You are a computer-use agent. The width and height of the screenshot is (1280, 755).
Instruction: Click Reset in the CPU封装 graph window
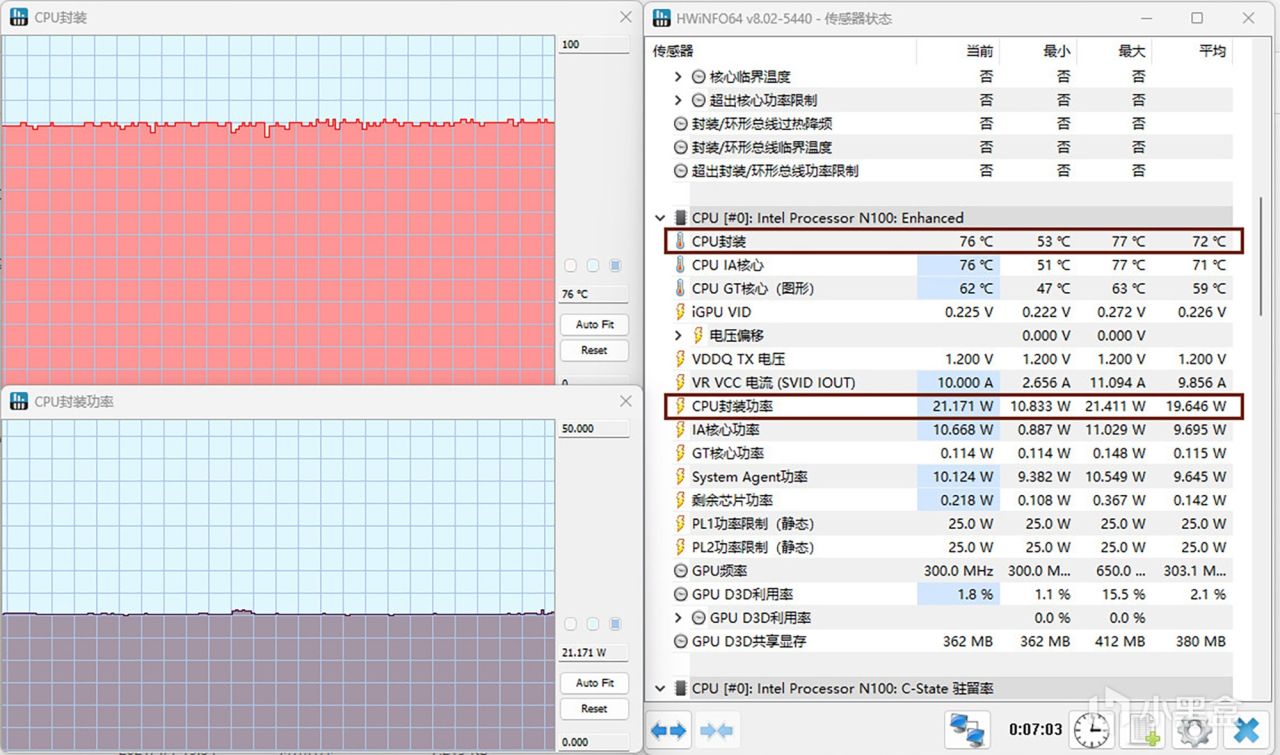coord(594,351)
